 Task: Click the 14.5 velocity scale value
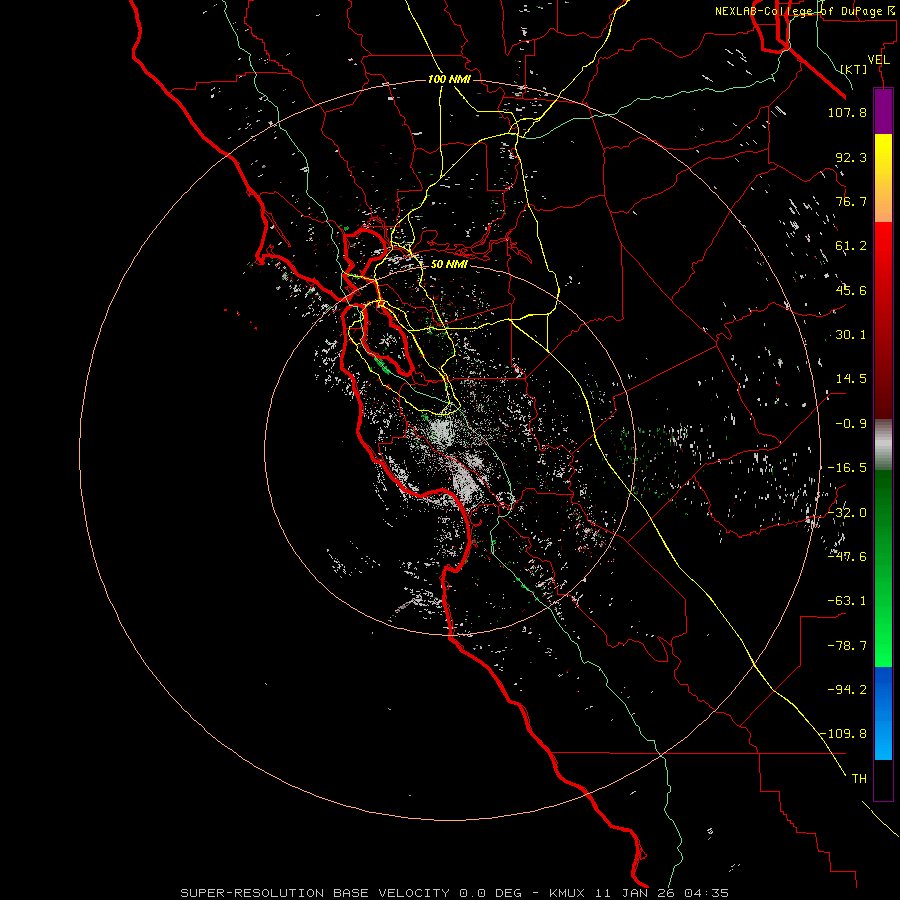851,379
